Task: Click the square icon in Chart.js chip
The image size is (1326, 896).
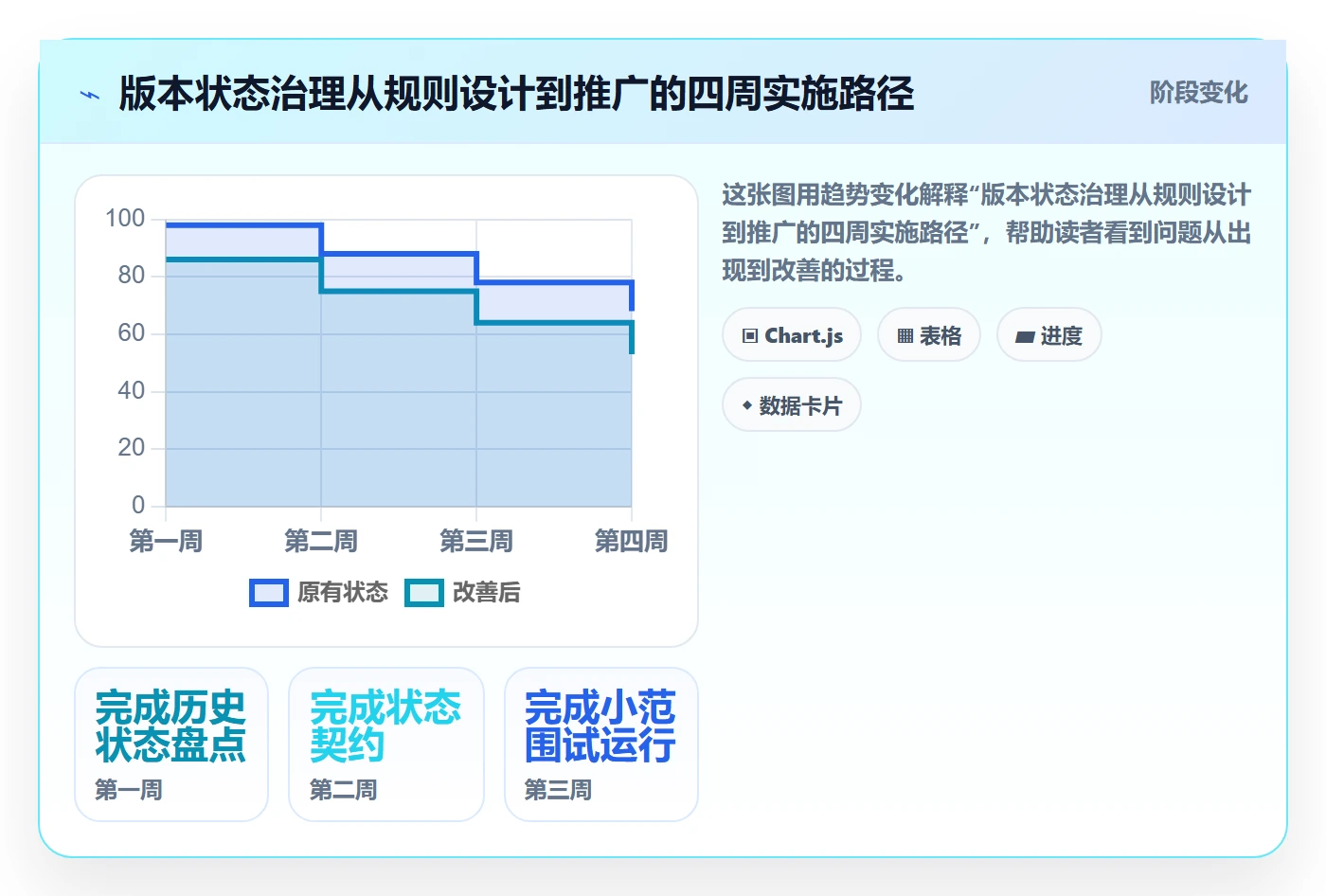Action: click(x=750, y=336)
